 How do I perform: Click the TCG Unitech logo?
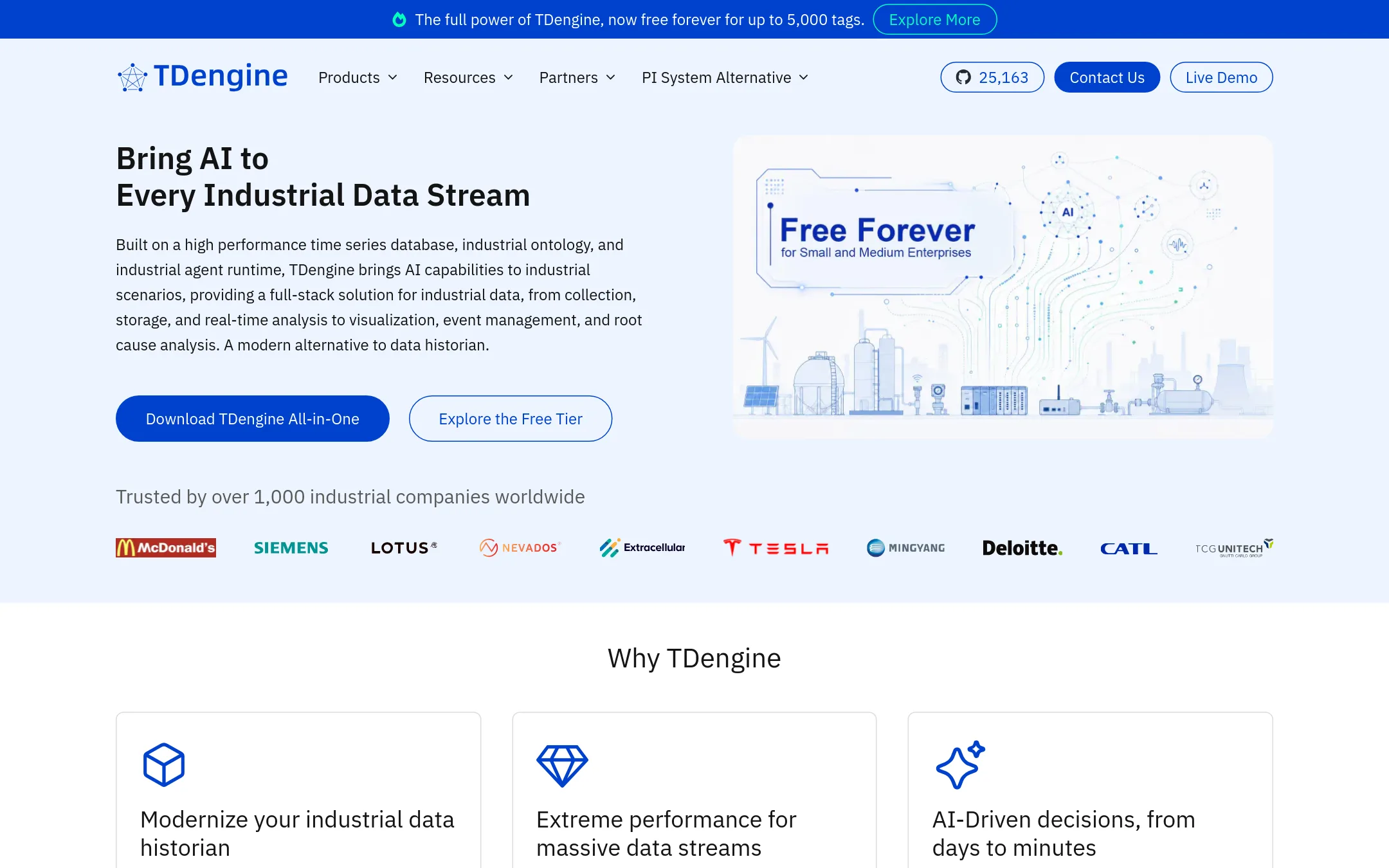pyautogui.click(x=1234, y=548)
